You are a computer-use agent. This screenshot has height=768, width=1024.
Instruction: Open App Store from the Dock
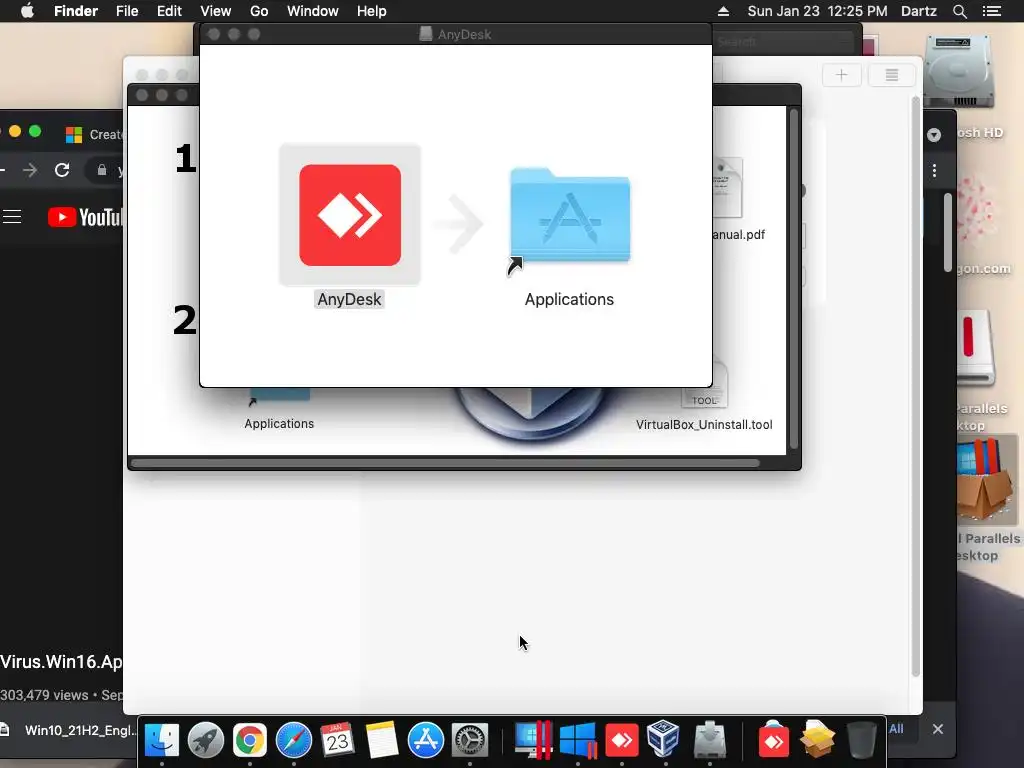click(x=426, y=740)
